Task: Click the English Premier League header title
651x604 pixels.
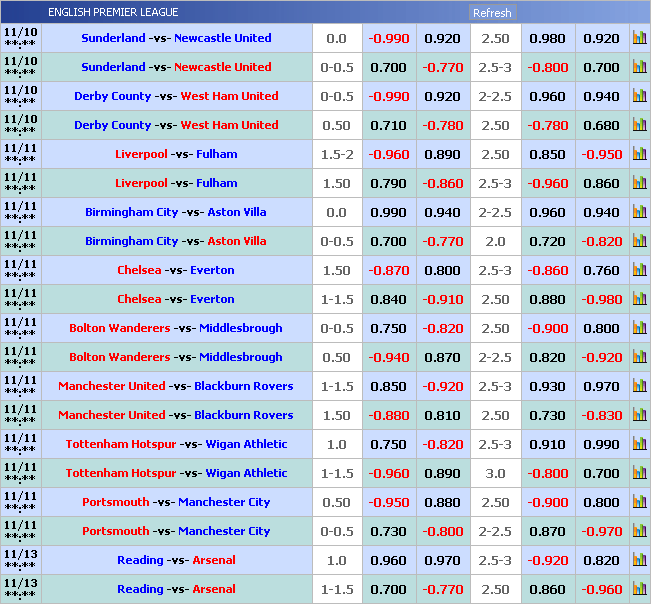Action: (113, 12)
